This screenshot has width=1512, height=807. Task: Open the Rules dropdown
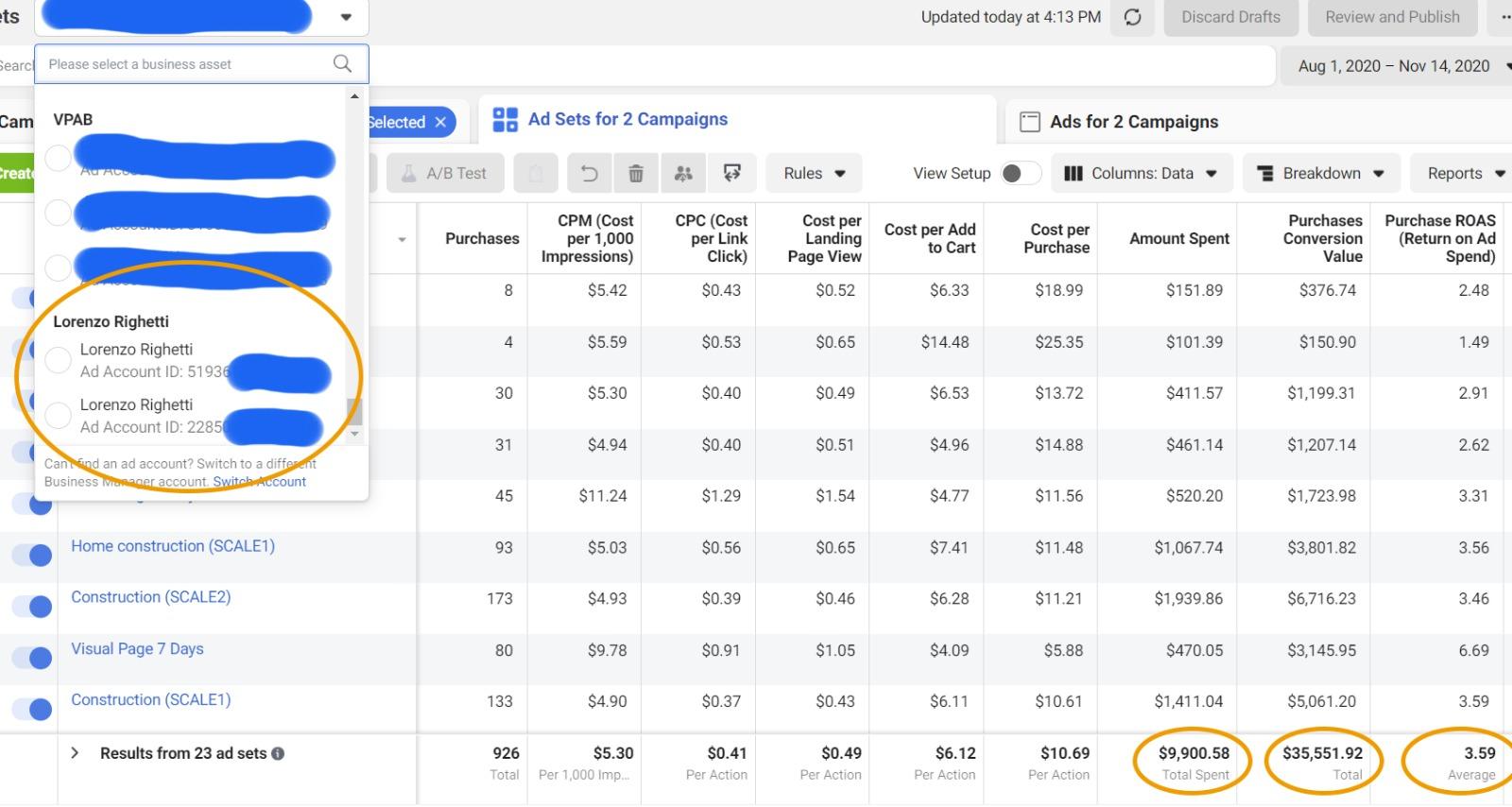point(814,174)
